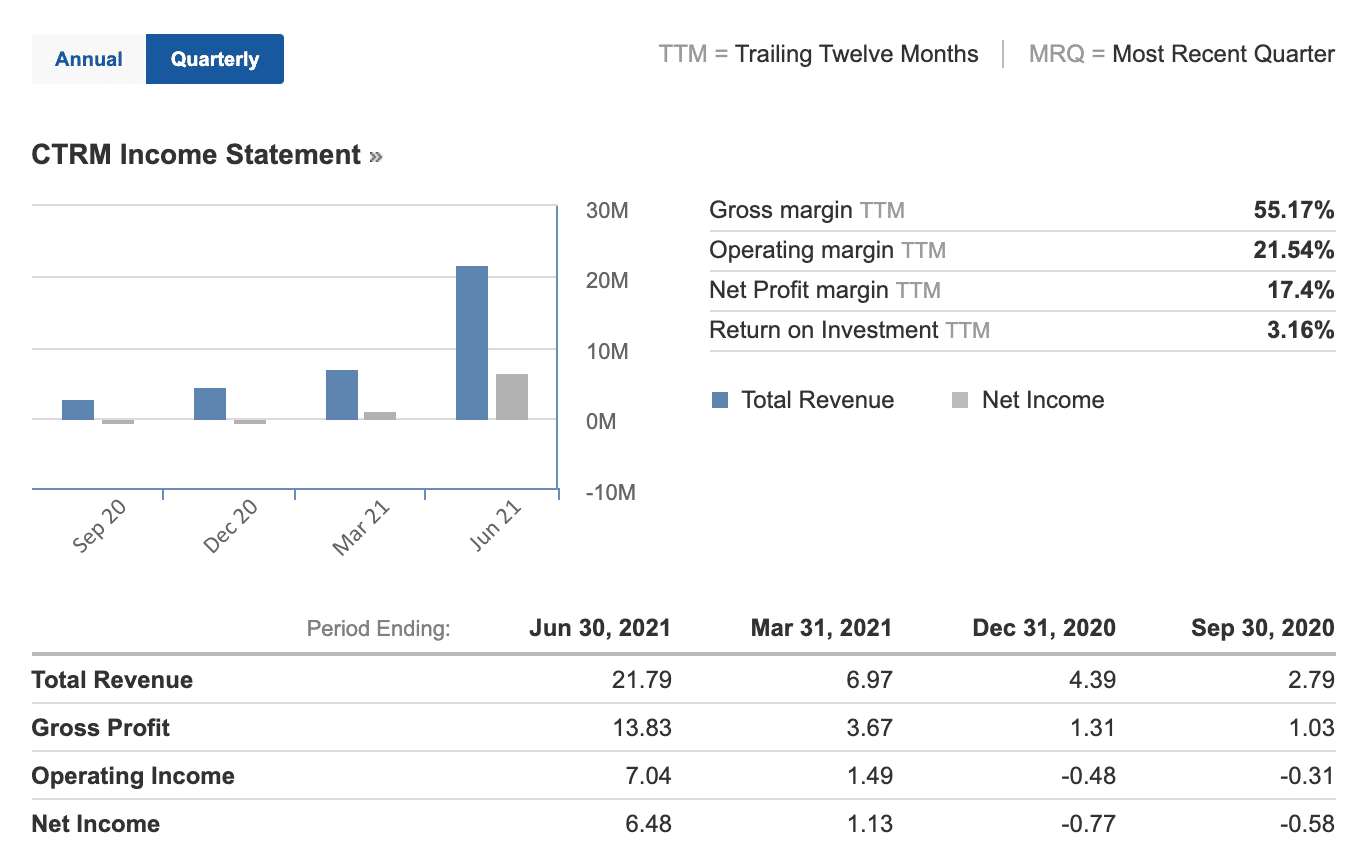Click the double-arrow icon beside CTRM Income Statement

(376, 156)
